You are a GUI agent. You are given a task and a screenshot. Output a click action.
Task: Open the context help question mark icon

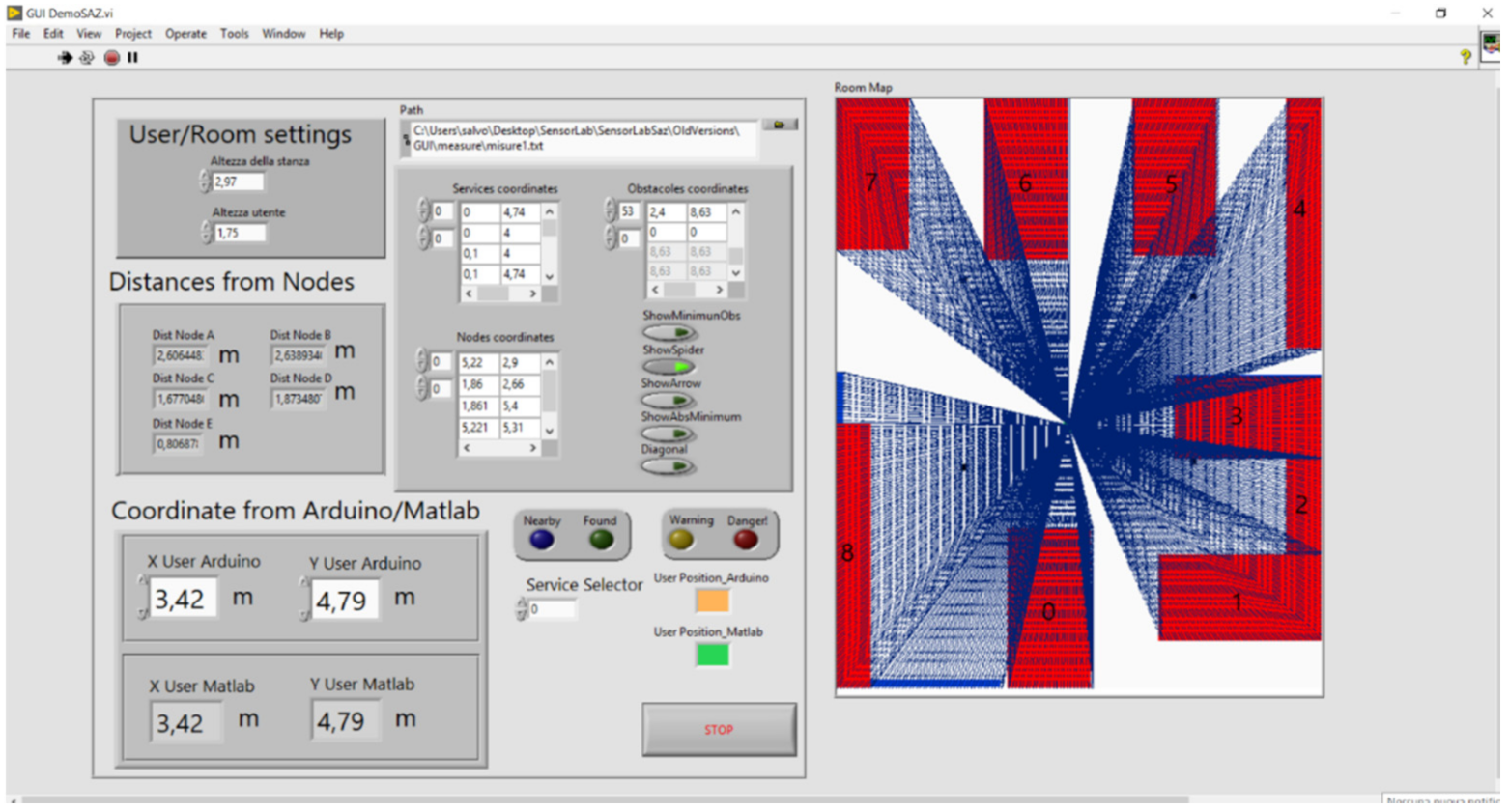tap(1465, 58)
